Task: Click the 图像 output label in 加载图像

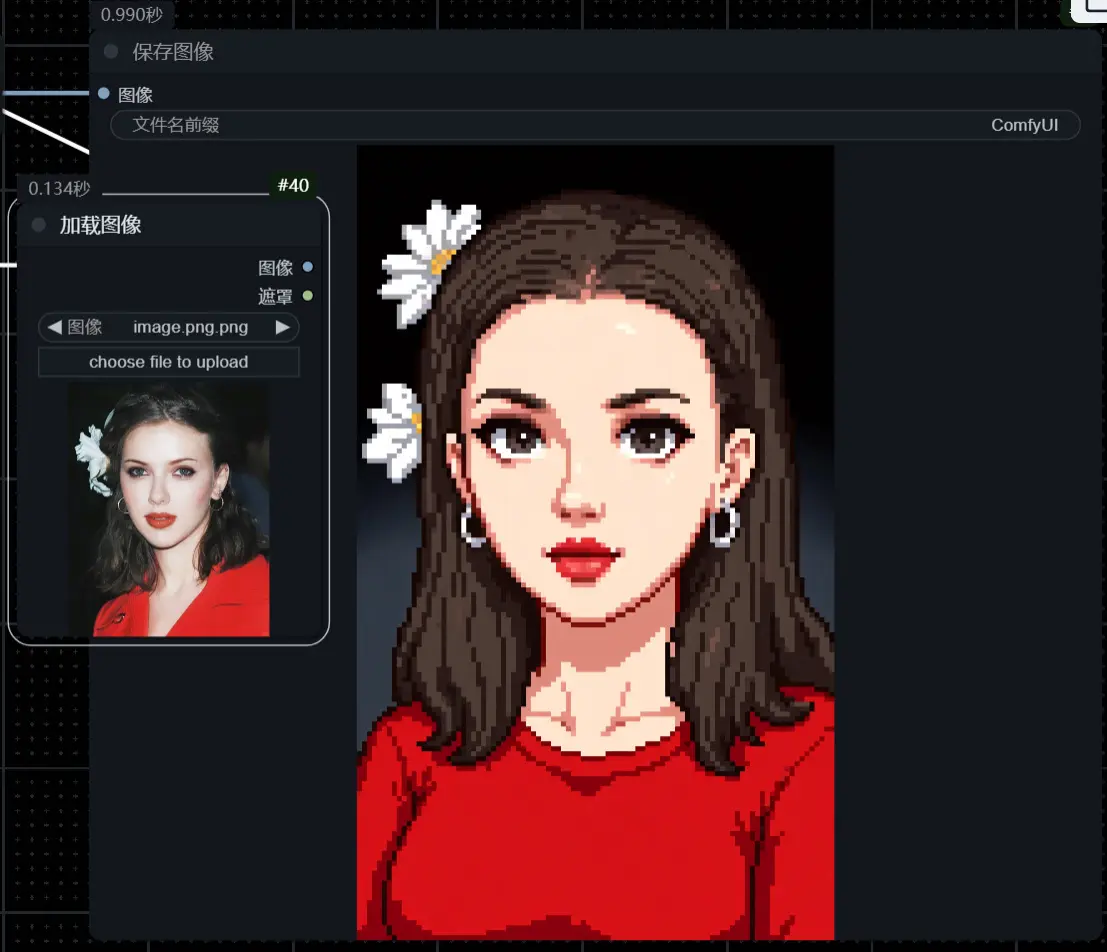Action: coord(275,267)
